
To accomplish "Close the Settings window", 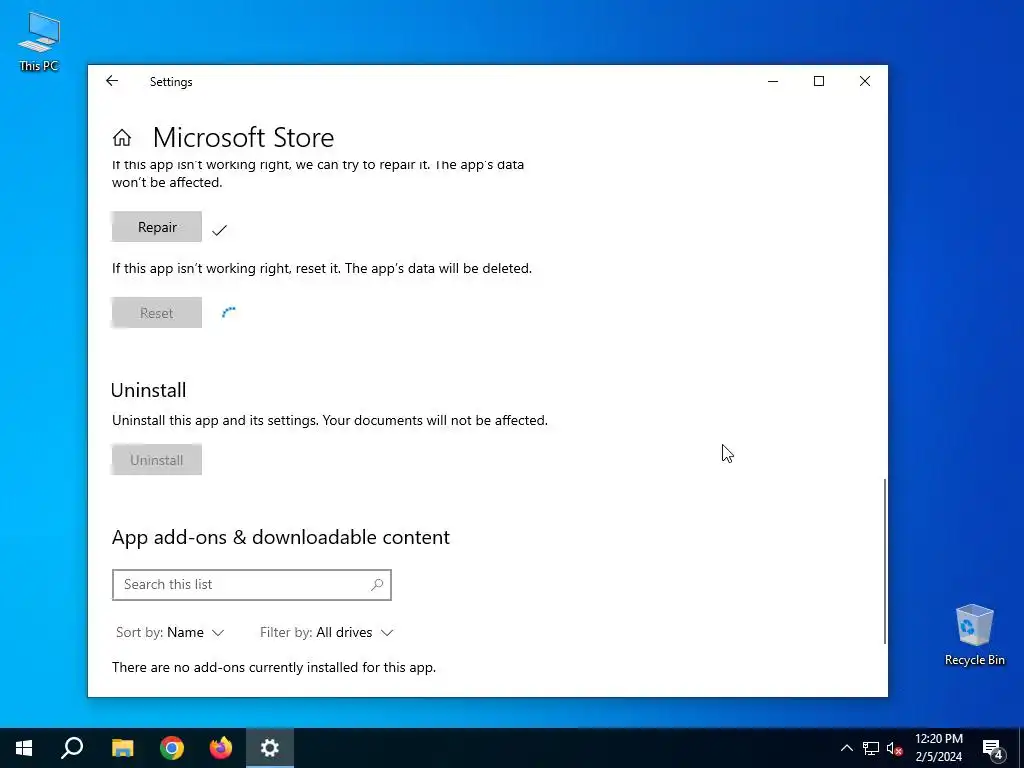I will [865, 81].
